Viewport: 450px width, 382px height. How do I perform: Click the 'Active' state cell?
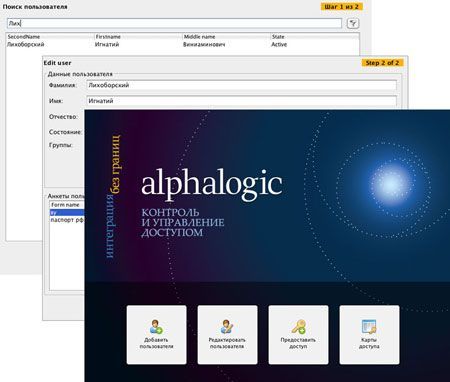click(x=279, y=44)
